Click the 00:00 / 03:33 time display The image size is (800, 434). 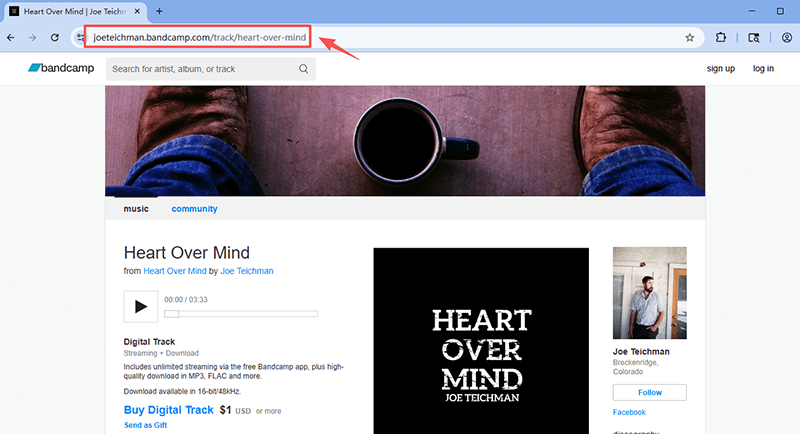coord(186,299)
